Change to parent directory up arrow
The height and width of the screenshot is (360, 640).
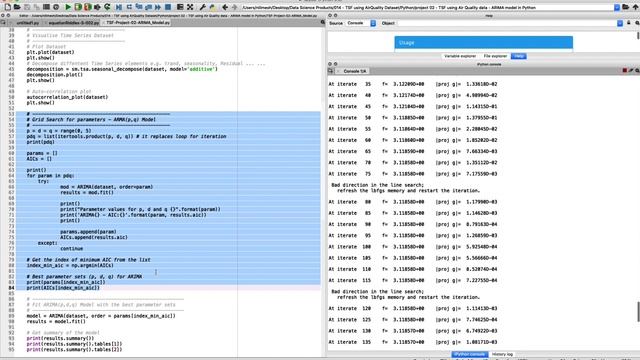pos(636,7)
